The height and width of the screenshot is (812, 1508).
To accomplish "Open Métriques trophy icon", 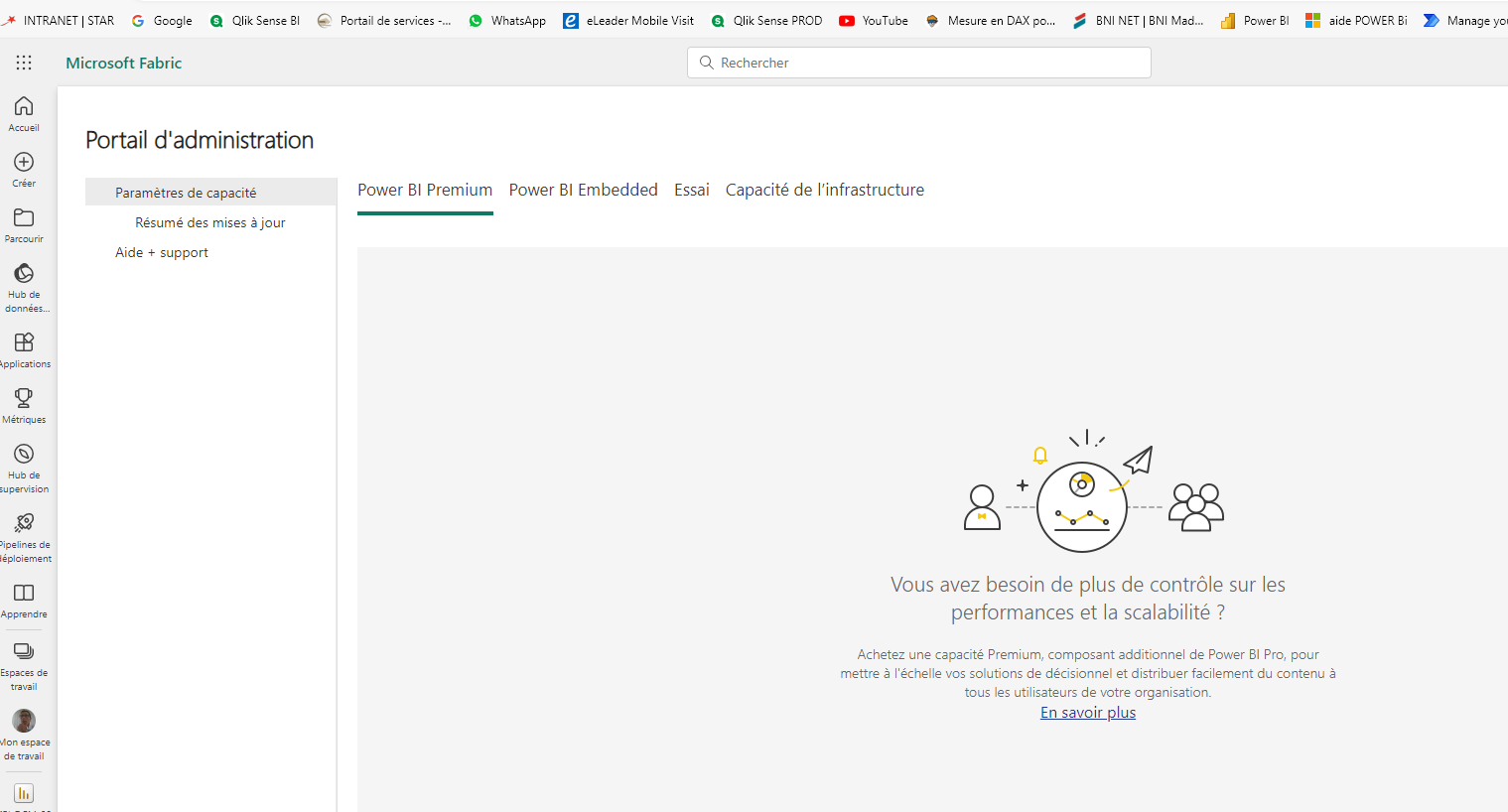I will pos(24,398).
